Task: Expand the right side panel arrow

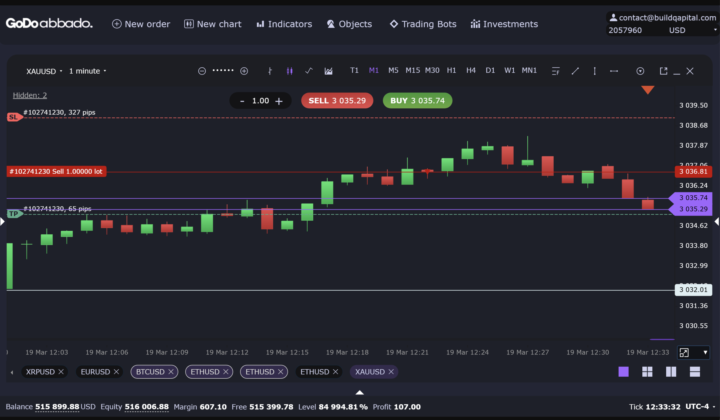Action: point(717,222)
